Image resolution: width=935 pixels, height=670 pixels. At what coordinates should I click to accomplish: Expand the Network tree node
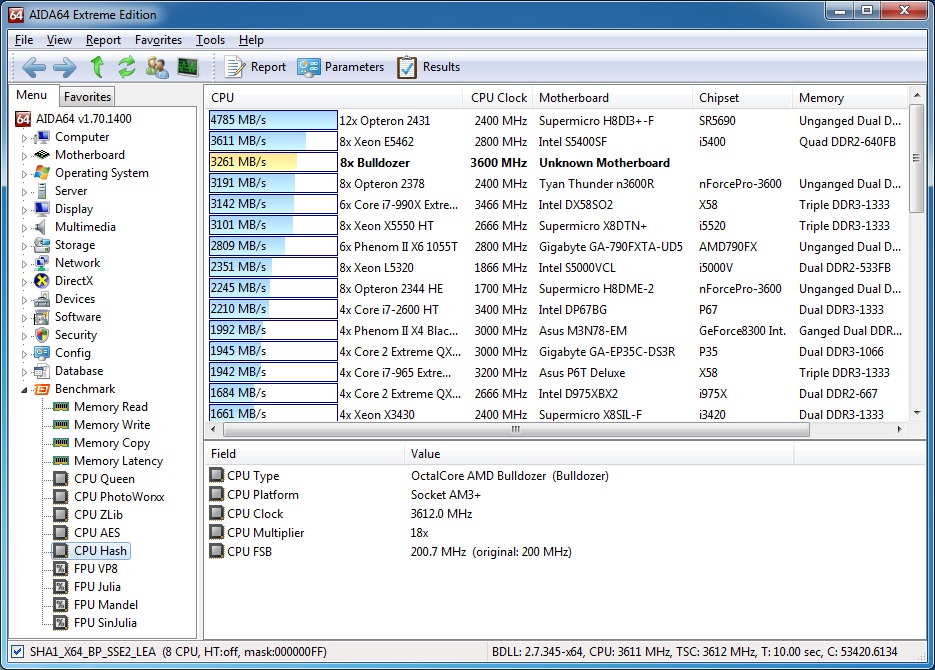coord(24,263)
